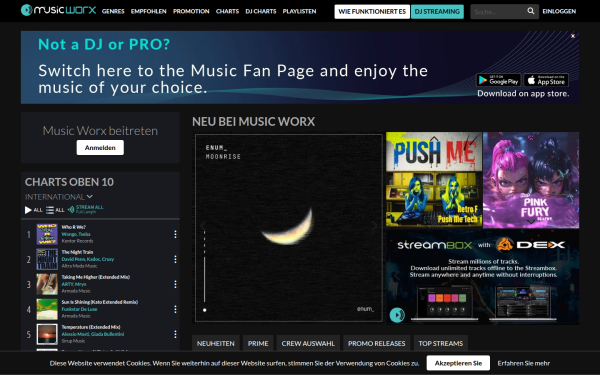This screenshot has width=600, height=375.
Task: Click the Anmelden button
Action: click(x=100, y=147)
